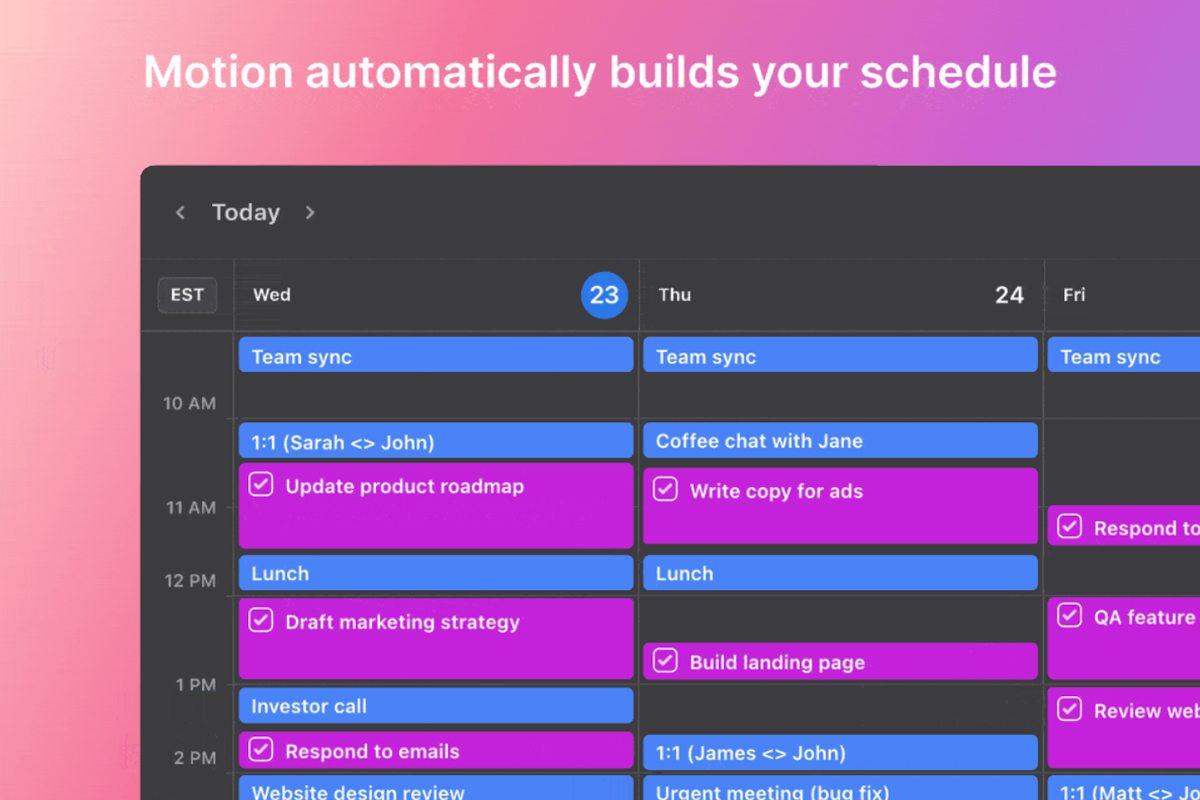Click the checkmark icon on Draft marketing strategy
Screen dimensions: 1200x800
260,619
